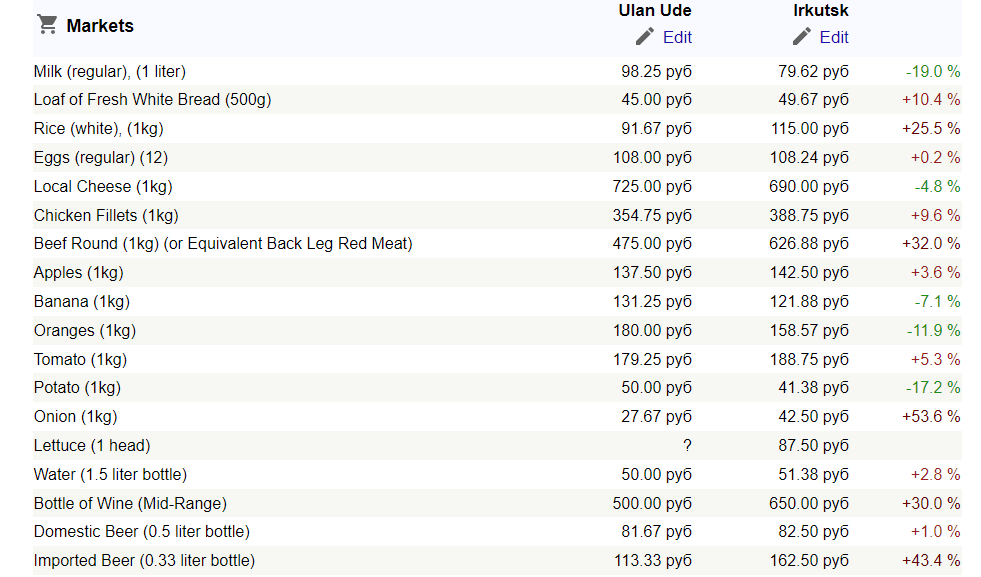Viewport: 981px width, 577px height.
Task: Click the Irkutsk column header
Action: [x=820, y=11]
